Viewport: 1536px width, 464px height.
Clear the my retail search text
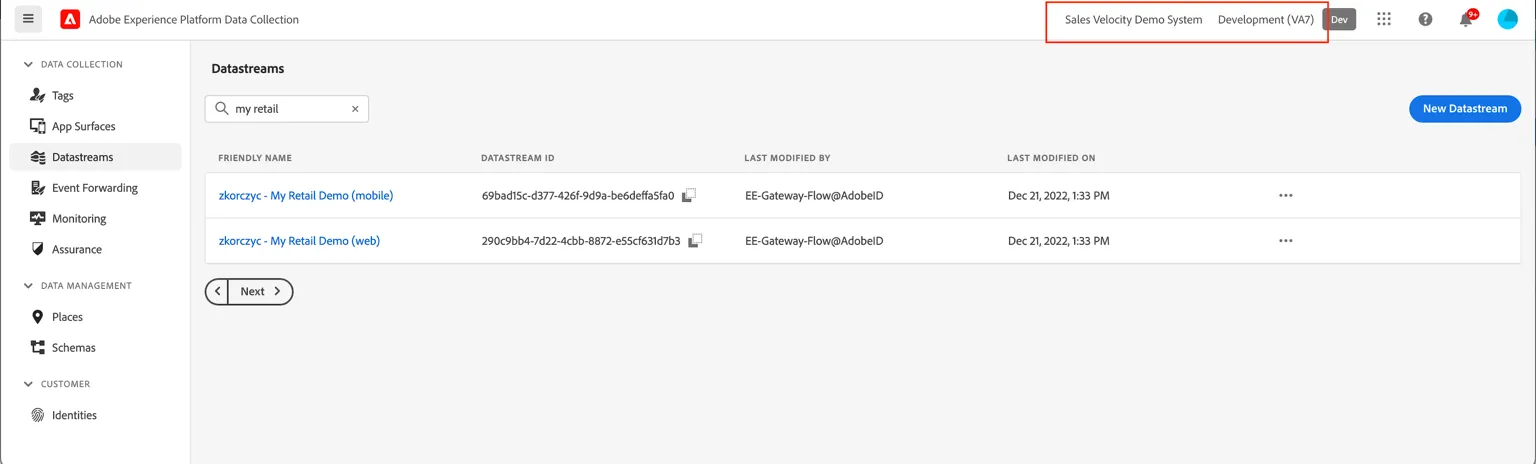click(355, 109)
